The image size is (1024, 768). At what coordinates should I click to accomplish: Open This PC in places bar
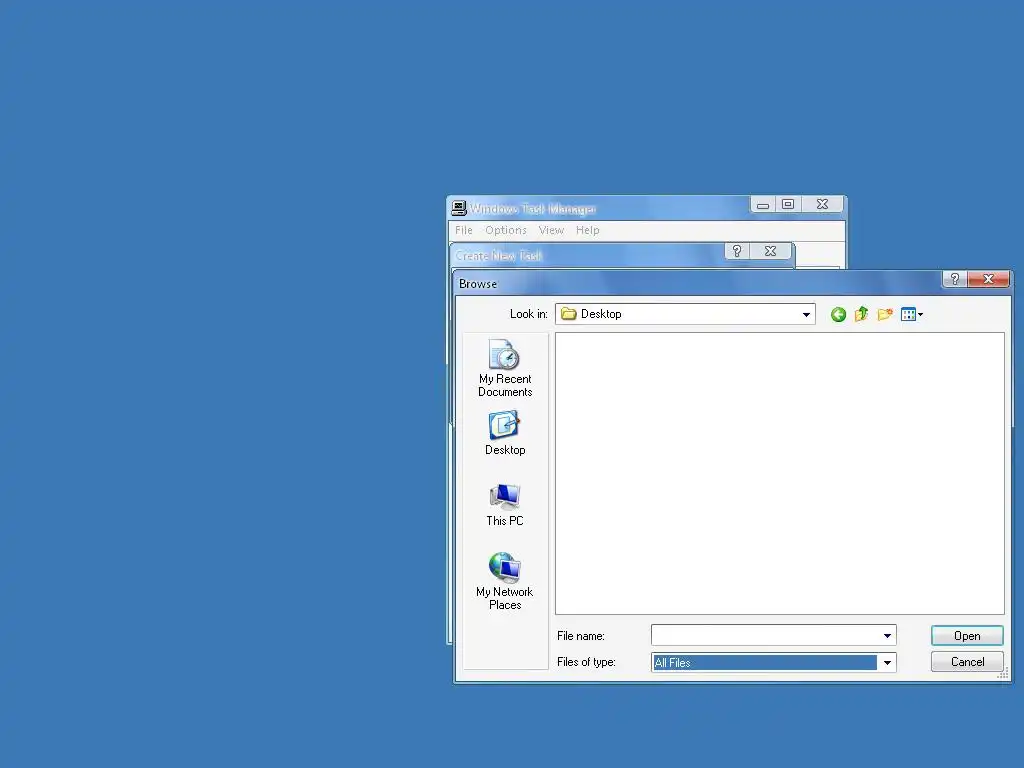pos(505,505)
